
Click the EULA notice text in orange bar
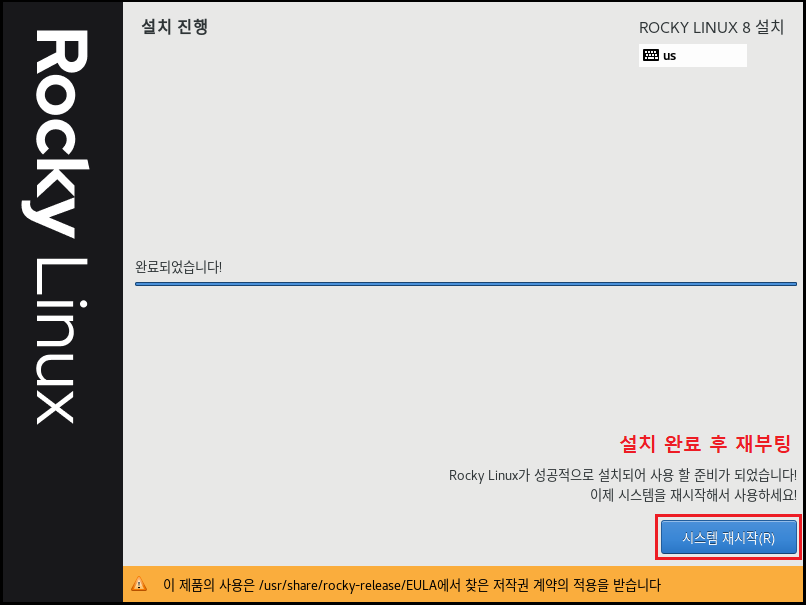[x=412, y=585]
